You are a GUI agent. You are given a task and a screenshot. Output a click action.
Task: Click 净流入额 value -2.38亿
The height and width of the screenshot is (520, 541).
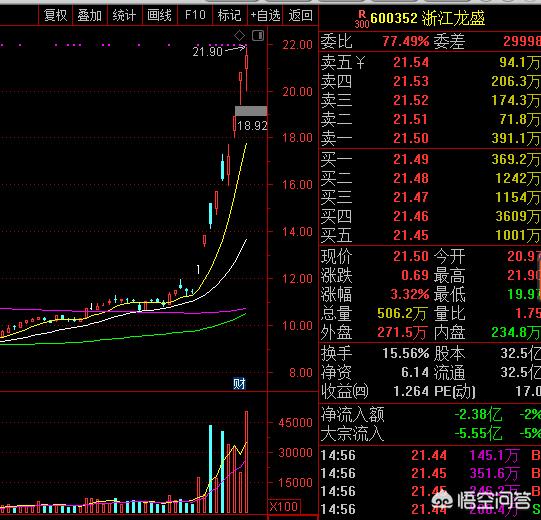coord(478,414)
